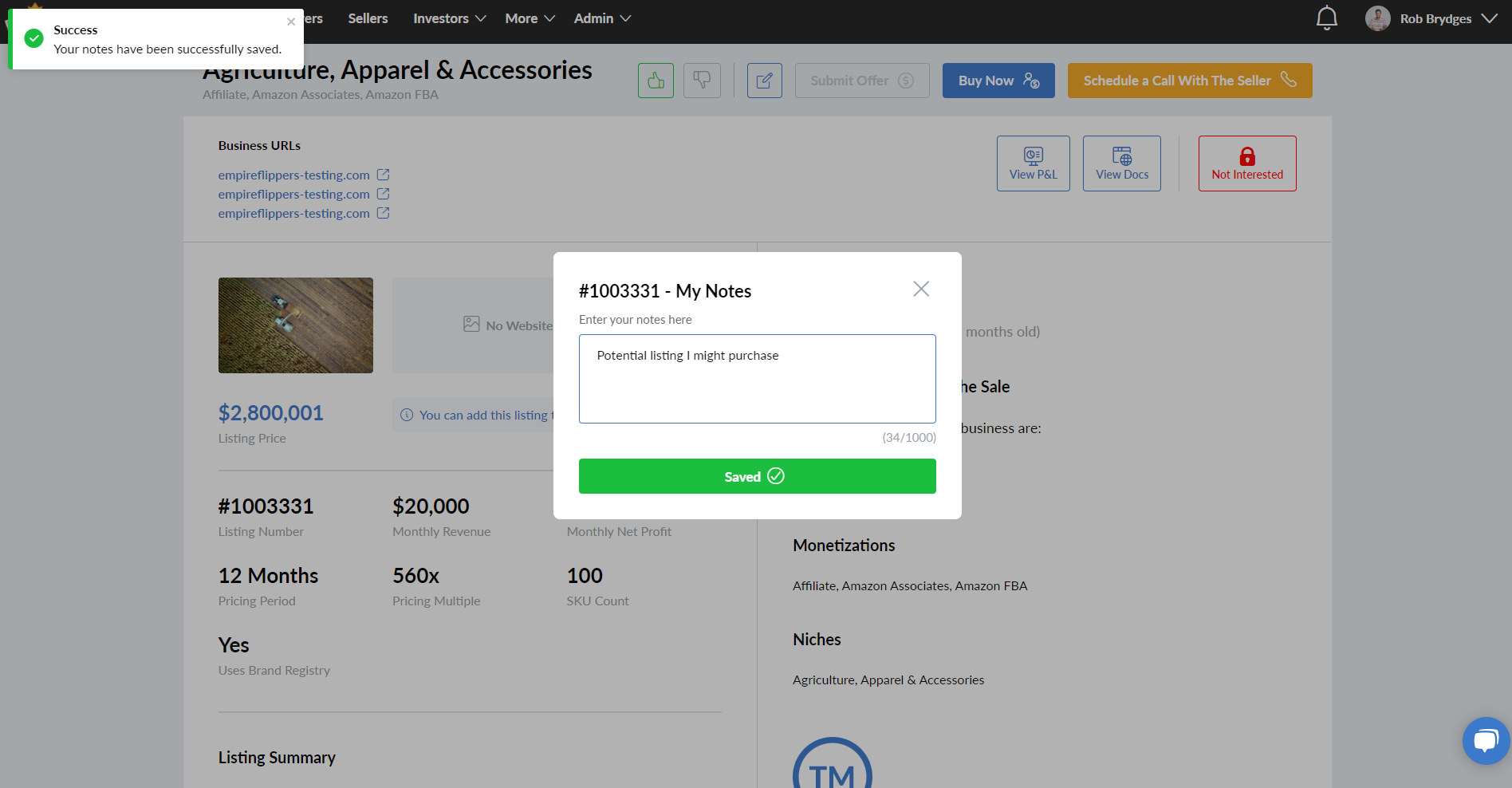
Task: Dismiss the Success notification toast
Action: tap(291, 22)
